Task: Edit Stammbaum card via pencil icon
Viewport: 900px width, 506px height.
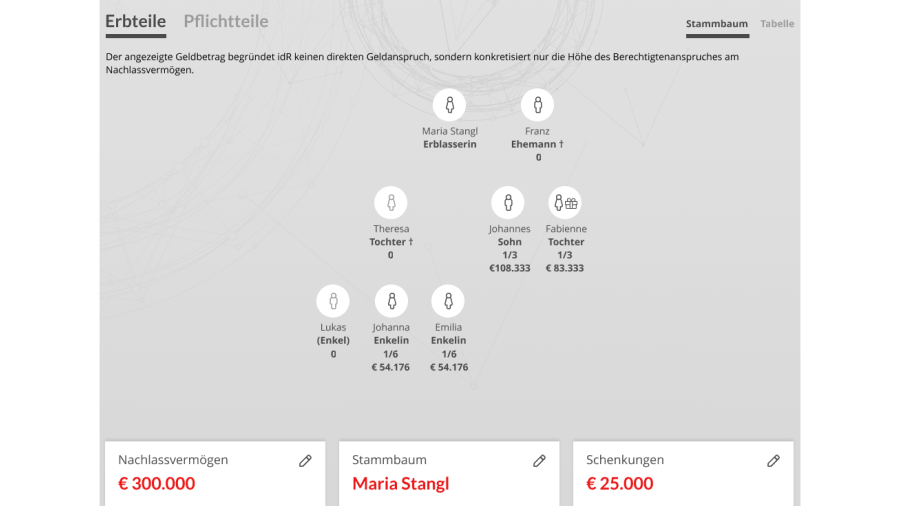Action: [539, 461]
